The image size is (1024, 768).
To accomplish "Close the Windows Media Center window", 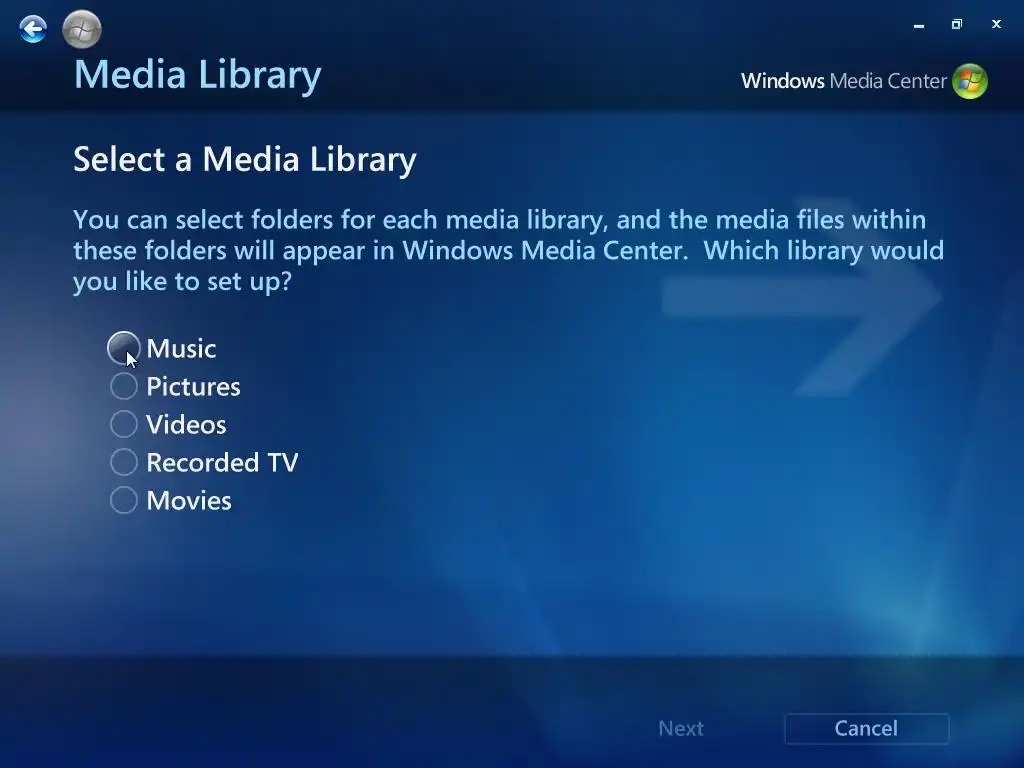I will click(996, 24).
